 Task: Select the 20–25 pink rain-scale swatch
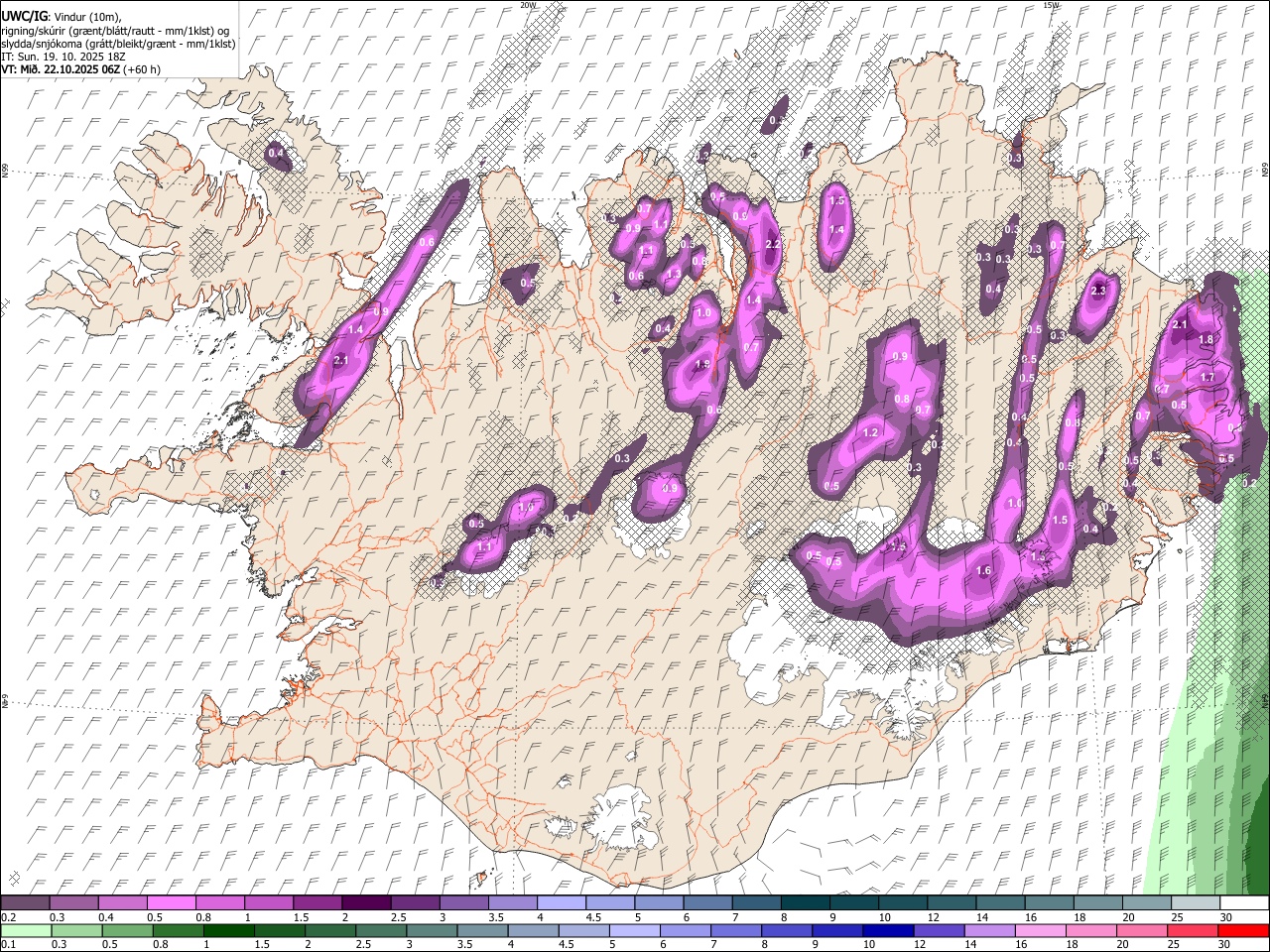(1142, 930)
